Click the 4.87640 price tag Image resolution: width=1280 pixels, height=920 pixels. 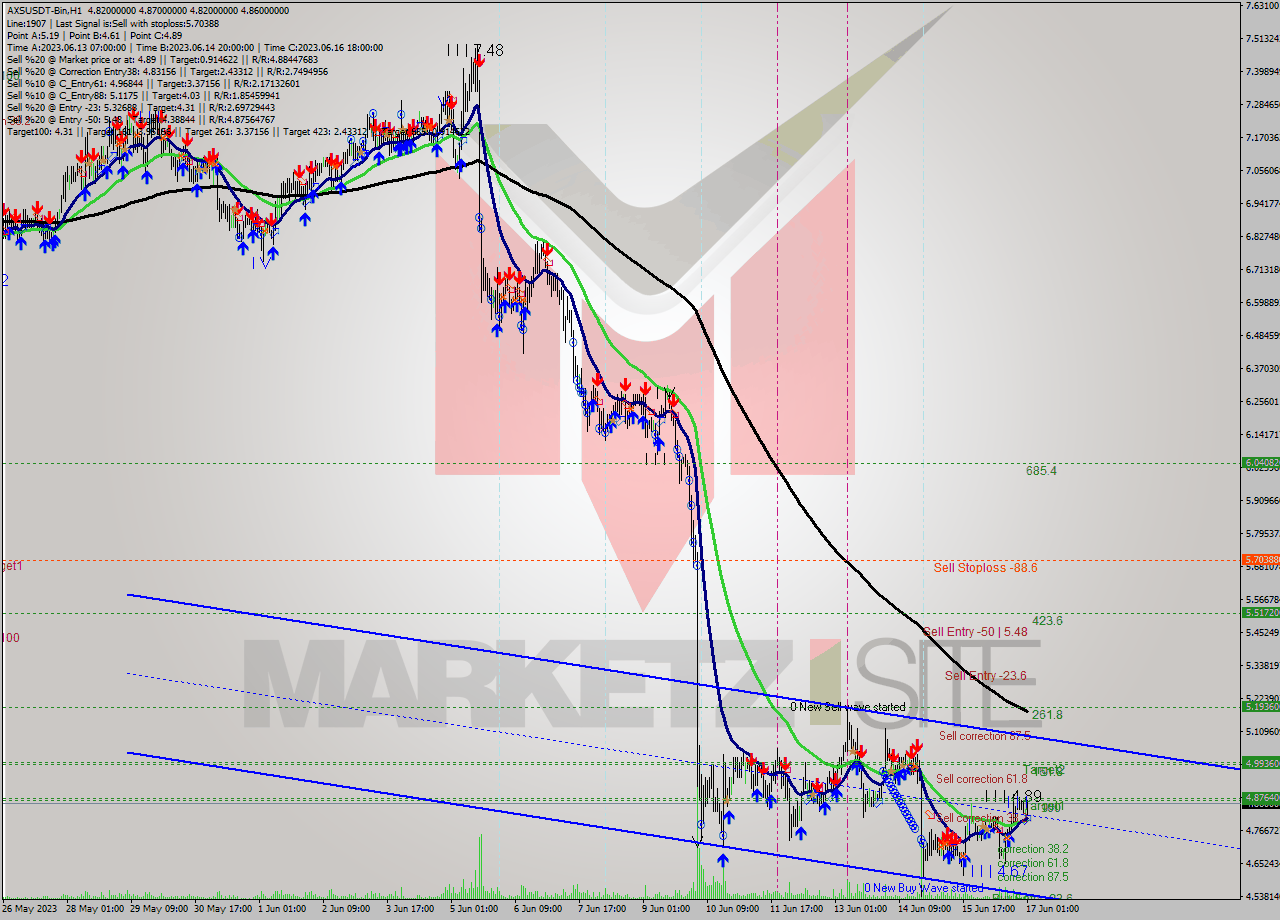click(1259, 797)
